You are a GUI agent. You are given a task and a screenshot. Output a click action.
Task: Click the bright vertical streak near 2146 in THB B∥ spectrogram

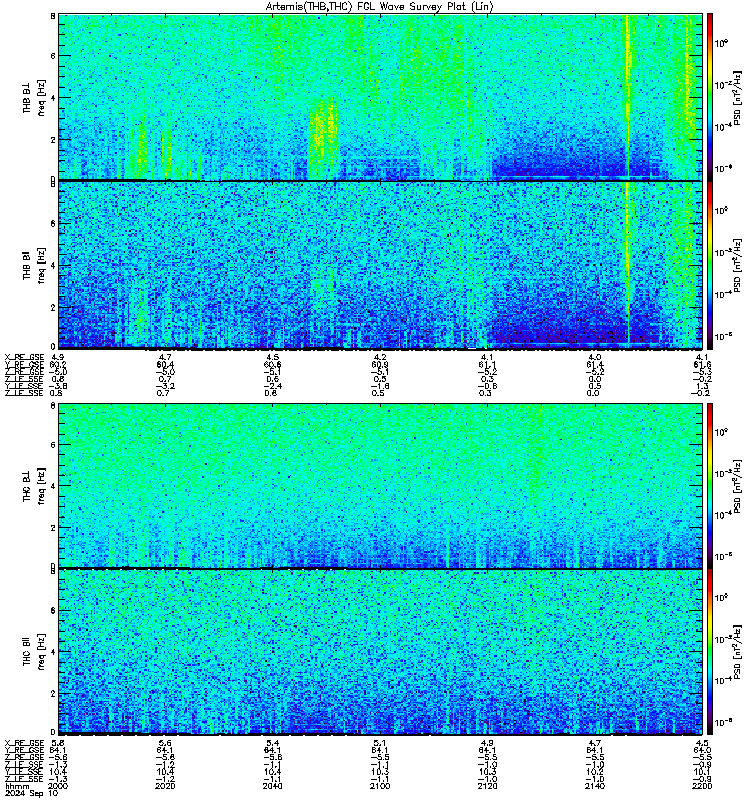[628, 263]
